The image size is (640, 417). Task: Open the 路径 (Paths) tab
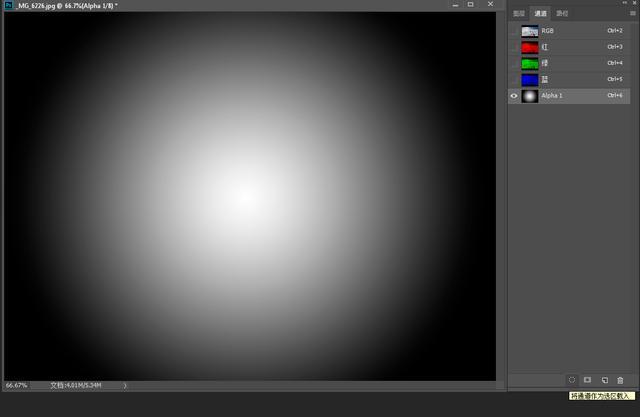[x=562, y=13]
